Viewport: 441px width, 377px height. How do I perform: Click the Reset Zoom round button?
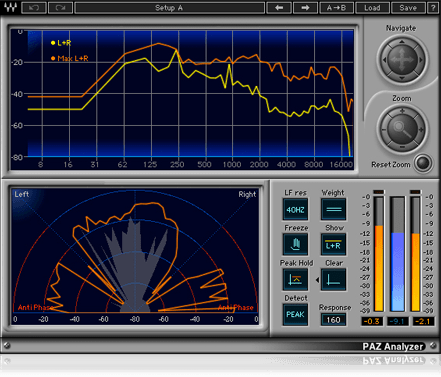[x=423, y=163]
